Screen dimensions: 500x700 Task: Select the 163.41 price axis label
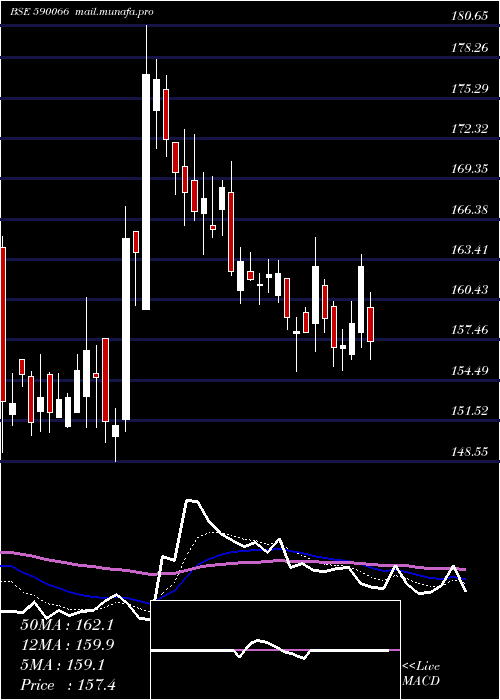[469, 249]
